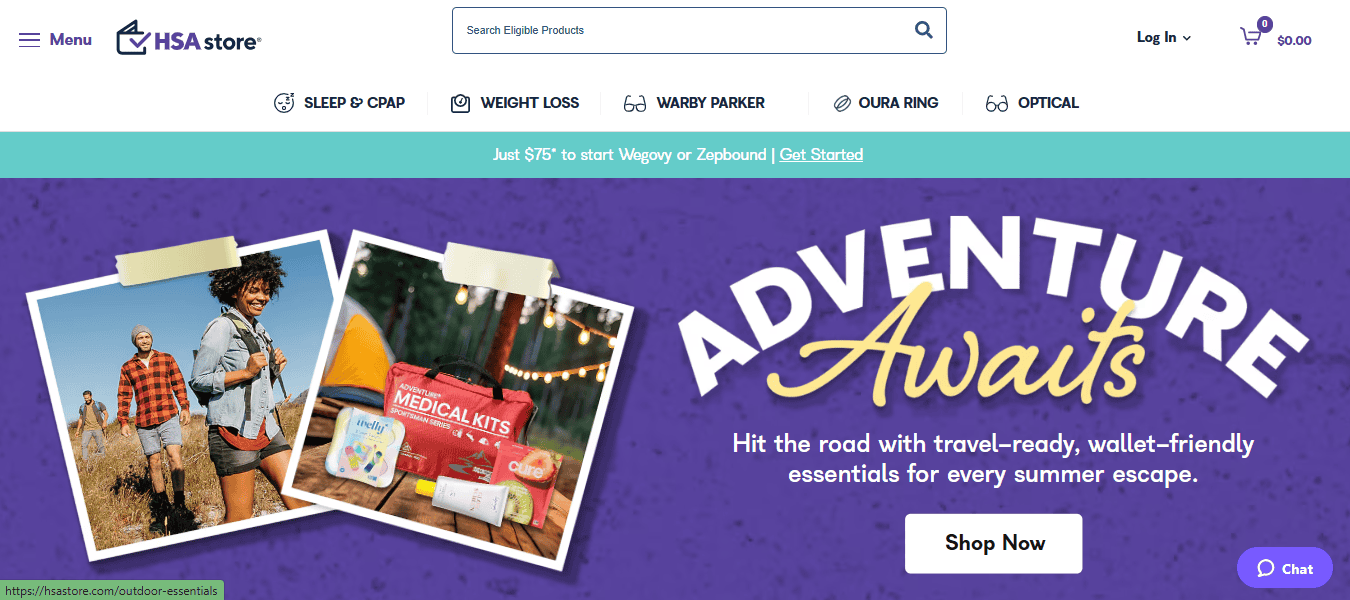The width and height of the screenshot is (1350, 600).
Task: Click the search magnifying glass icon
Action: (x=923, y=30)
